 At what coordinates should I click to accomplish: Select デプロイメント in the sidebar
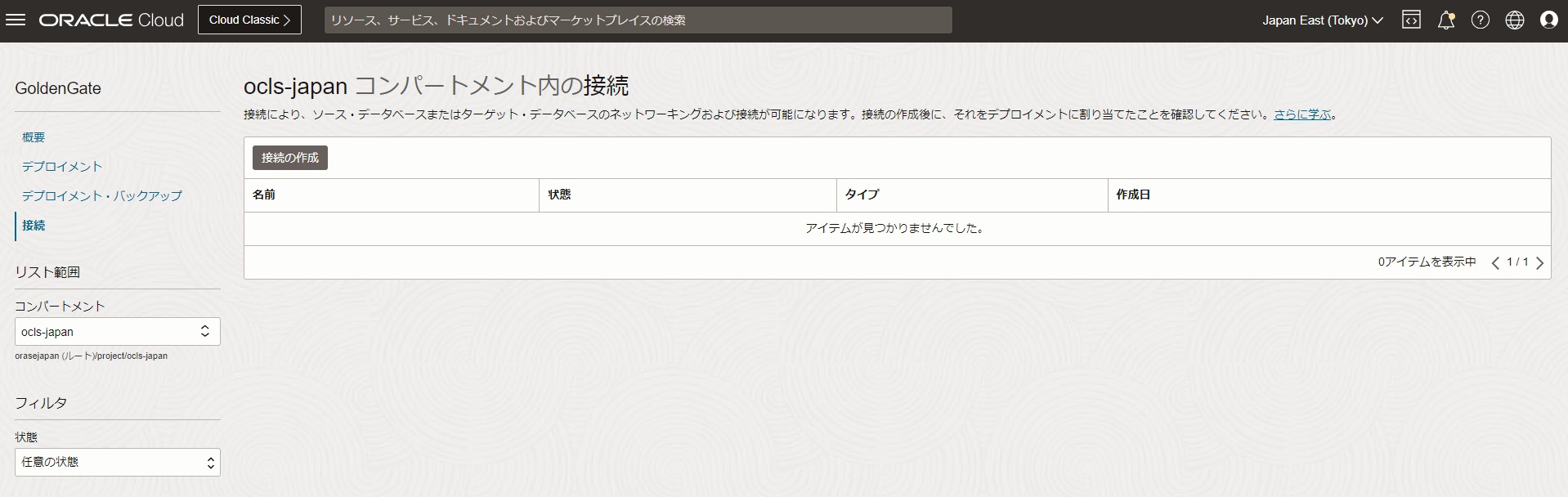tap(62, 167)
